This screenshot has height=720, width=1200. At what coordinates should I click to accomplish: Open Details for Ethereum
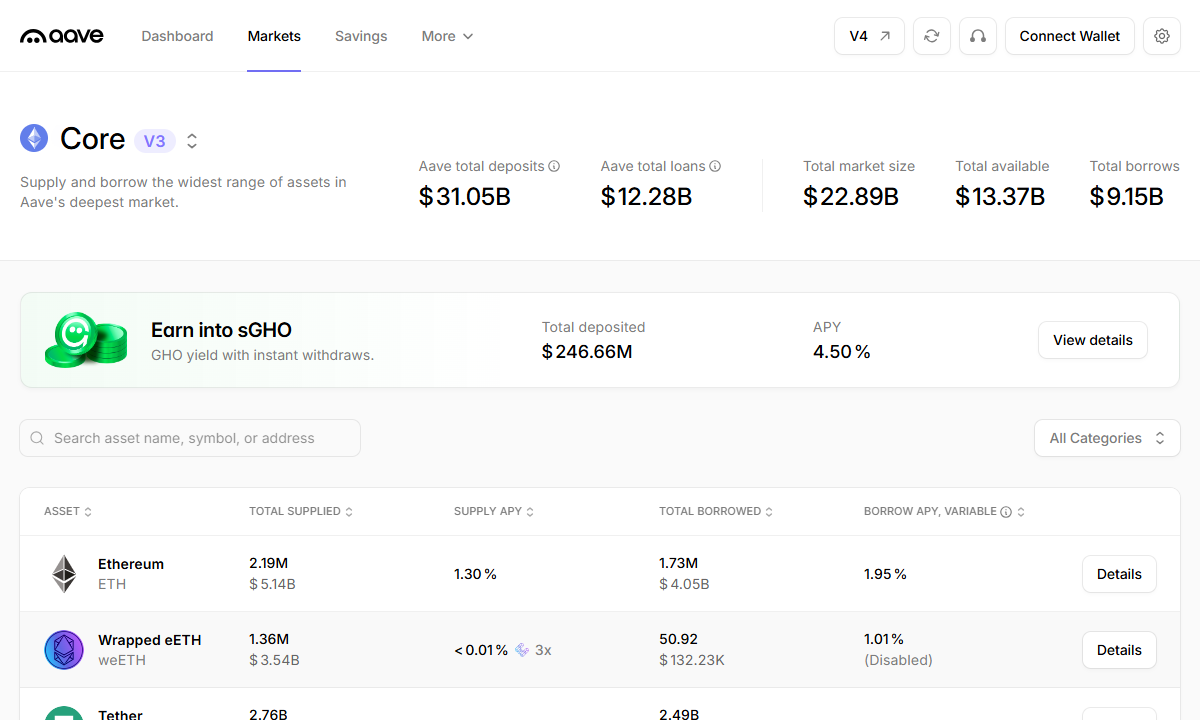click(1119, 574)
